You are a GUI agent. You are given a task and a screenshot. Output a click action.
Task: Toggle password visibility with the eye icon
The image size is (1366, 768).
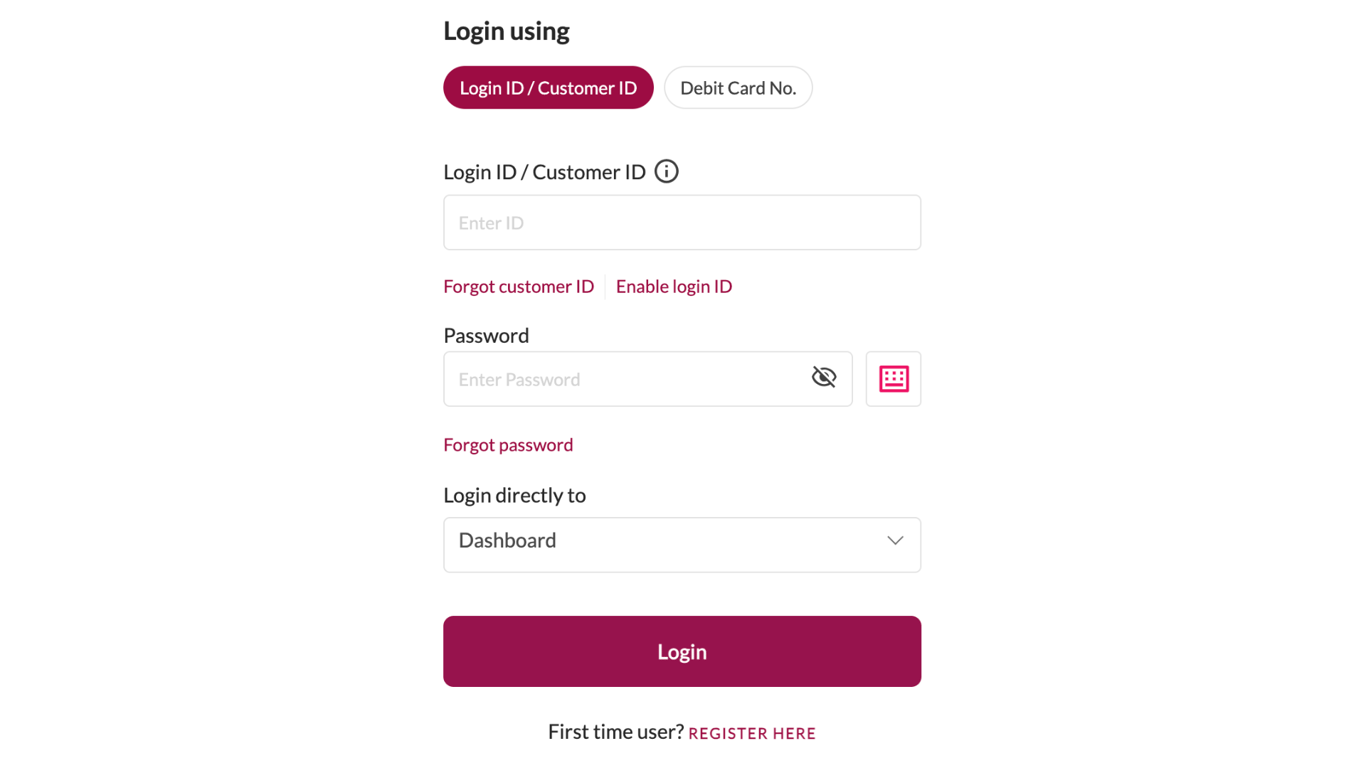pos(824,377)
